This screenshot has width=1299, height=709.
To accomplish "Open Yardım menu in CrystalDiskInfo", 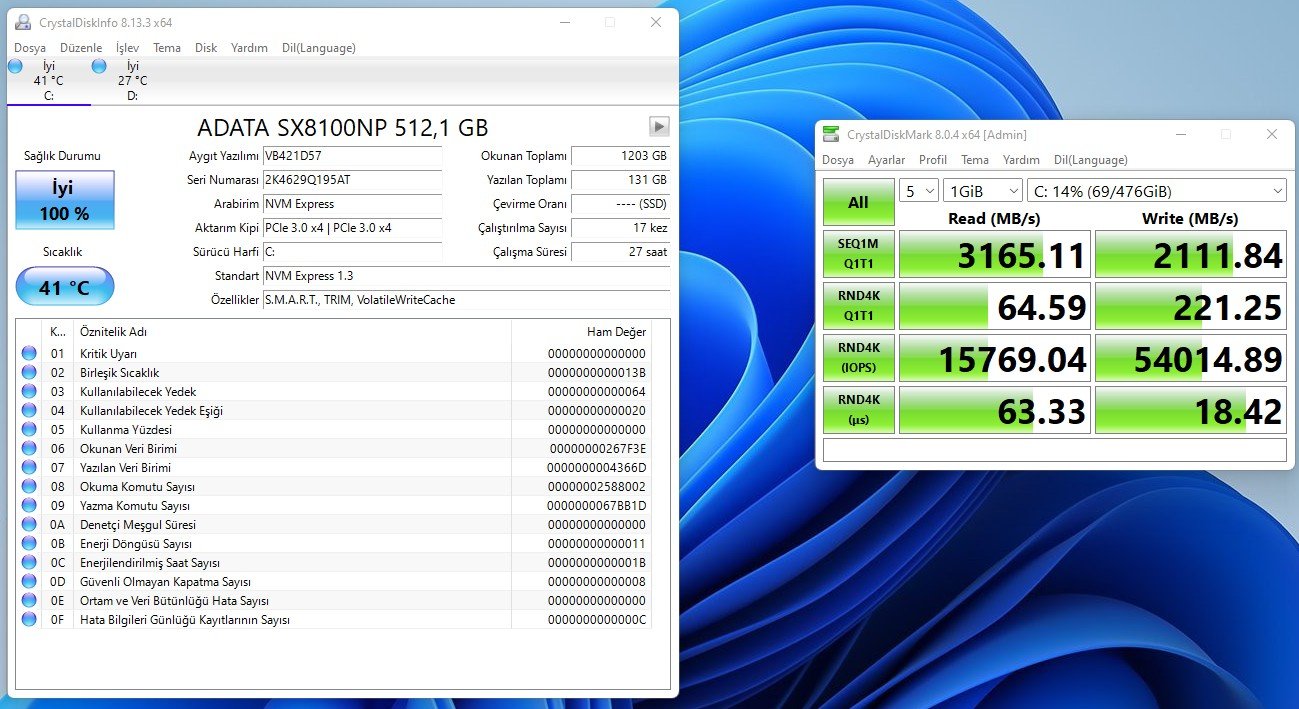I will click(x=249, y=48).
